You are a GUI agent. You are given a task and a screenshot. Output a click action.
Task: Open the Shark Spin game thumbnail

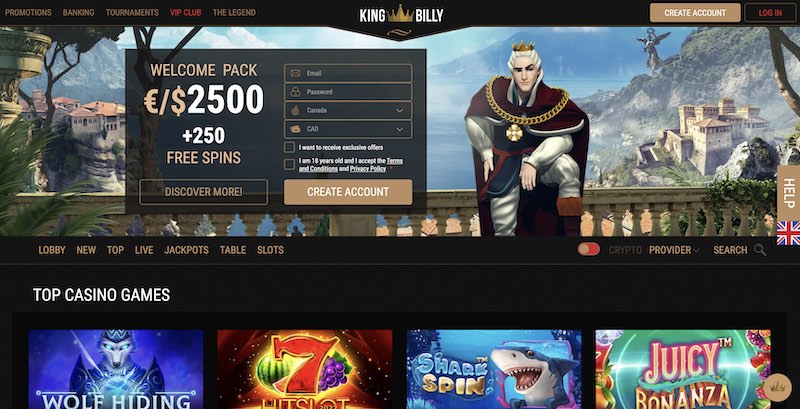tap(494, 369)
